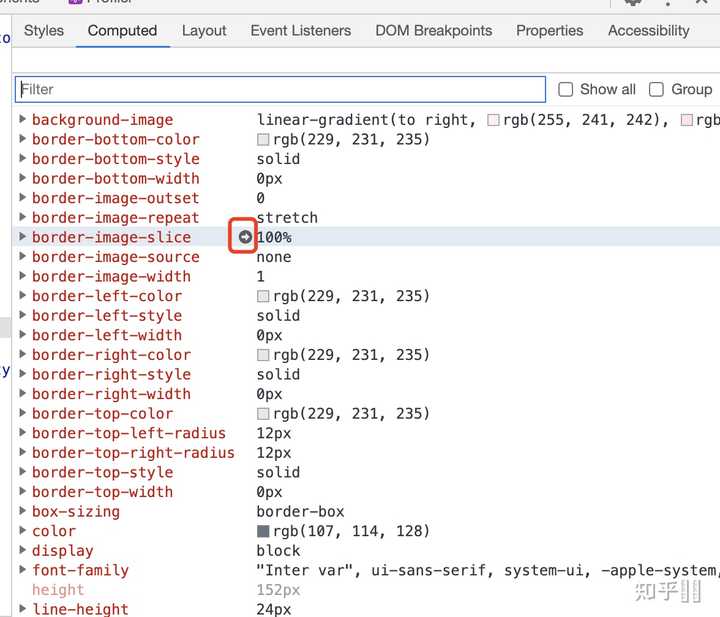The image size is (720, 617).
Task: Click the first gradient swatch rgb(255, 241, 242)
Action: tap(493, 120)
